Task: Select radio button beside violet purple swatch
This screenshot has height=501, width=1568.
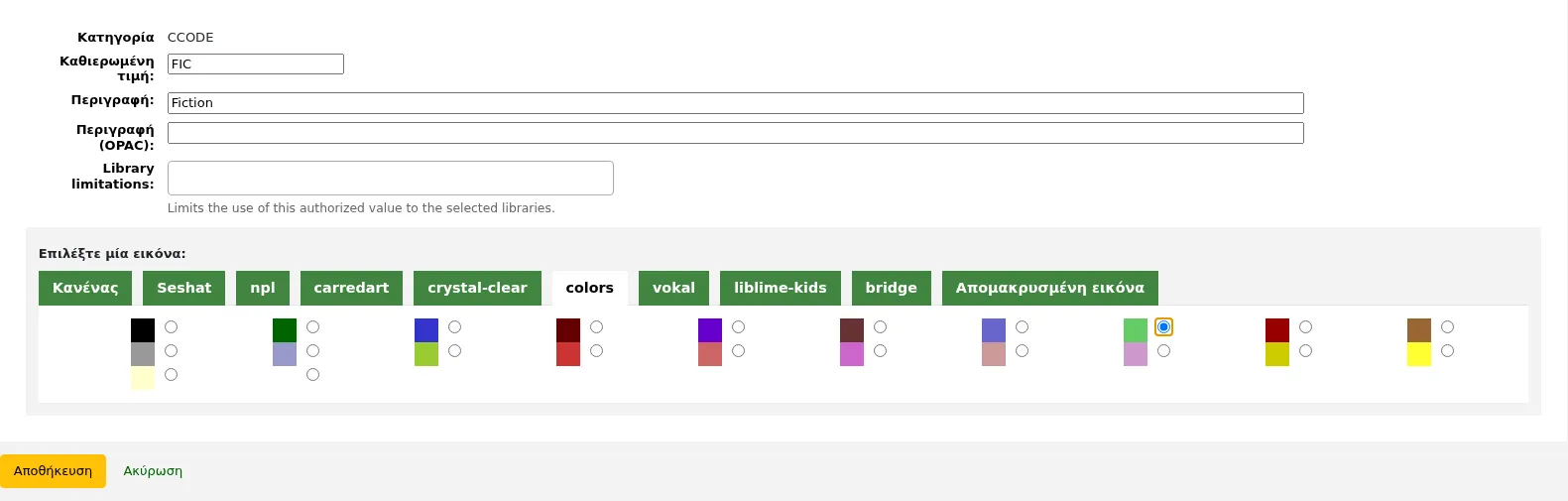Action: click(x=739, y=327)
